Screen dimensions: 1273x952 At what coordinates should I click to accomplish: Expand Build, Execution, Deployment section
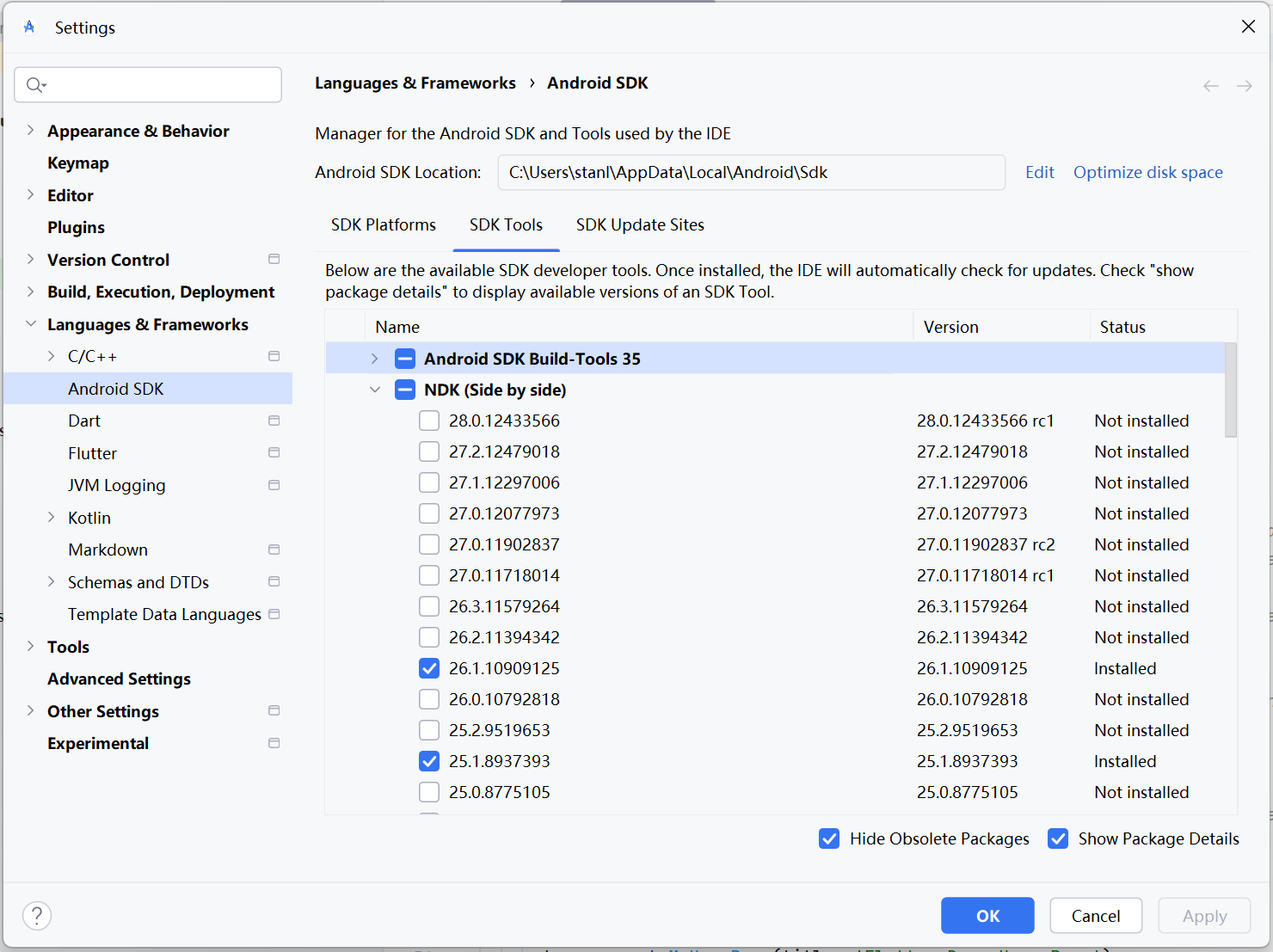pyautogui.click(x=31, y=292)
